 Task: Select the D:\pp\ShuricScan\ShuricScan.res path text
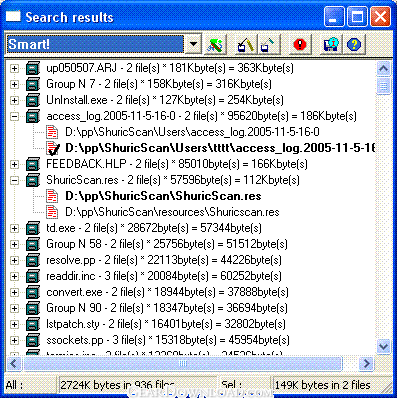click(x=163, y=196)
